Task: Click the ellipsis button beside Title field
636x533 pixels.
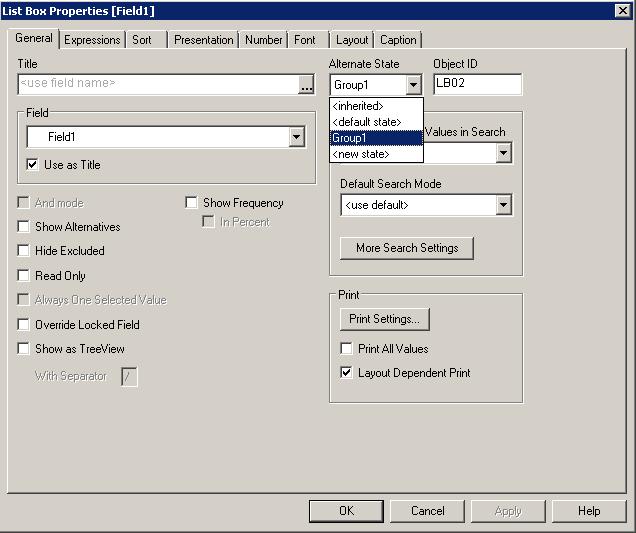Action: pyautogui.click(x=306, y=85)
